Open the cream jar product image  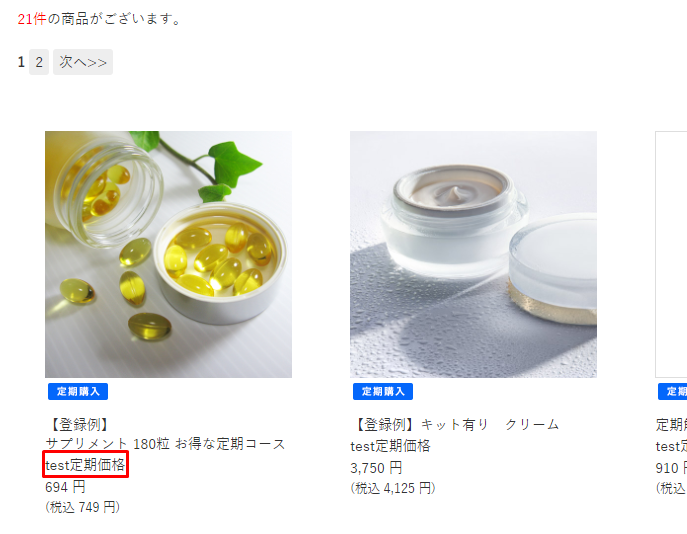(x=473, y=254)
